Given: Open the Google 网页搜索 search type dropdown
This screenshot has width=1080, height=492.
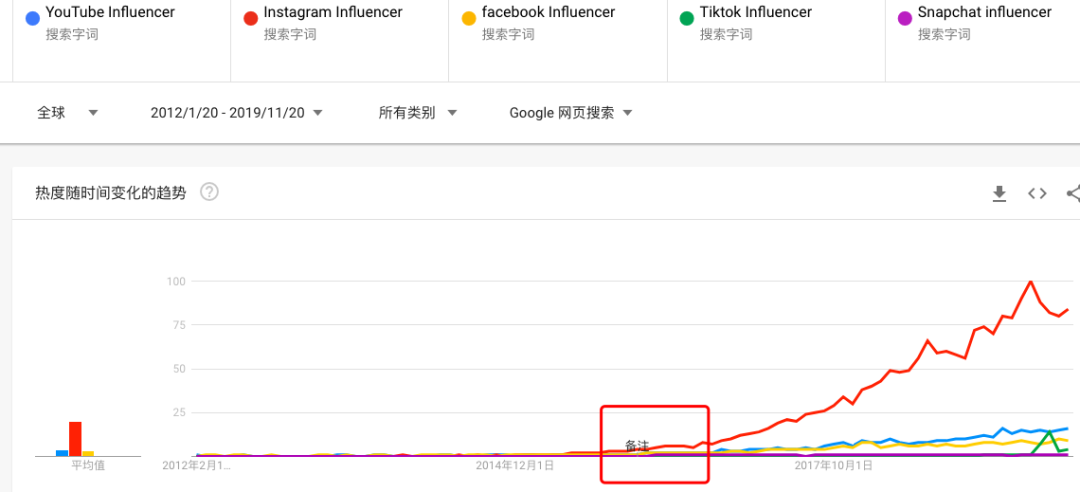Looking at the screenshot, I should pos(571,113).
